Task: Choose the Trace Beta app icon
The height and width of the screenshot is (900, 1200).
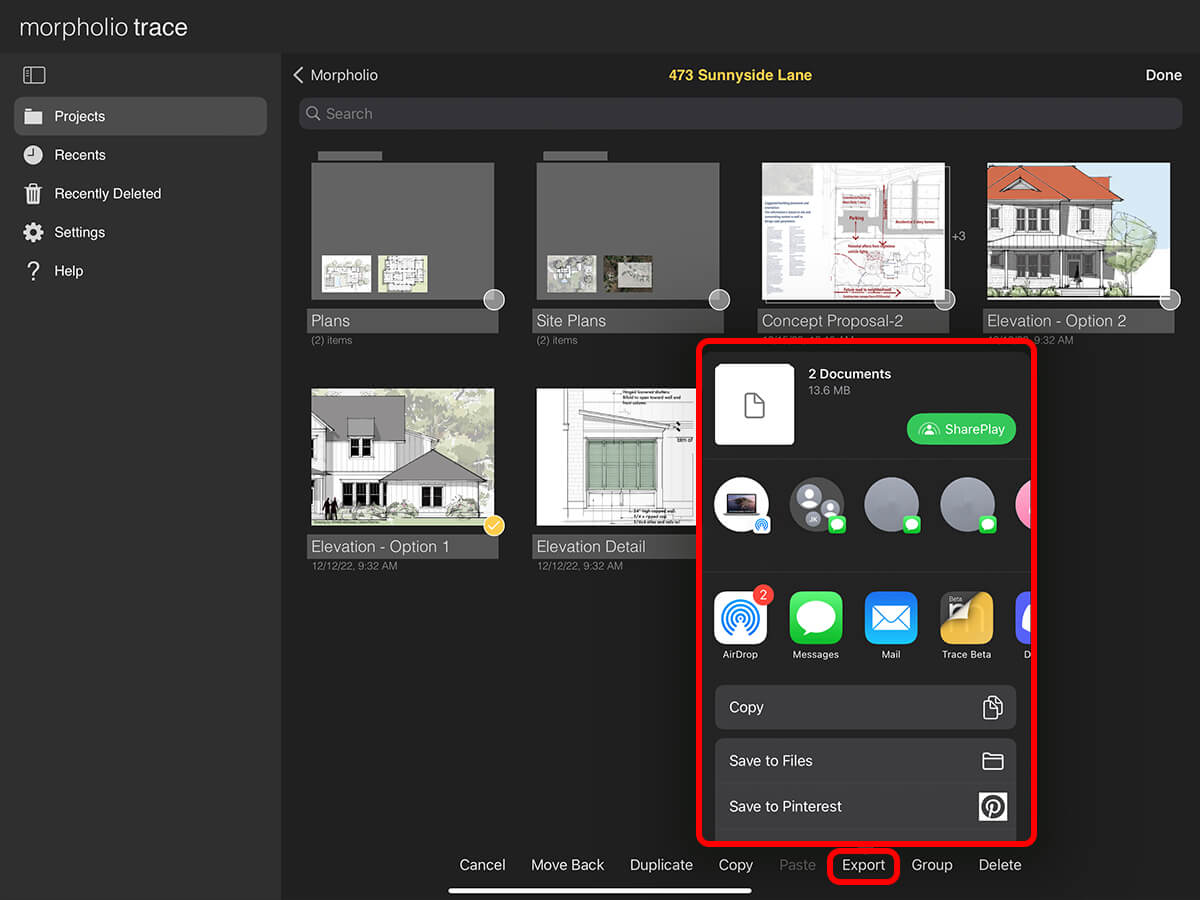Action: pos(966,618)
